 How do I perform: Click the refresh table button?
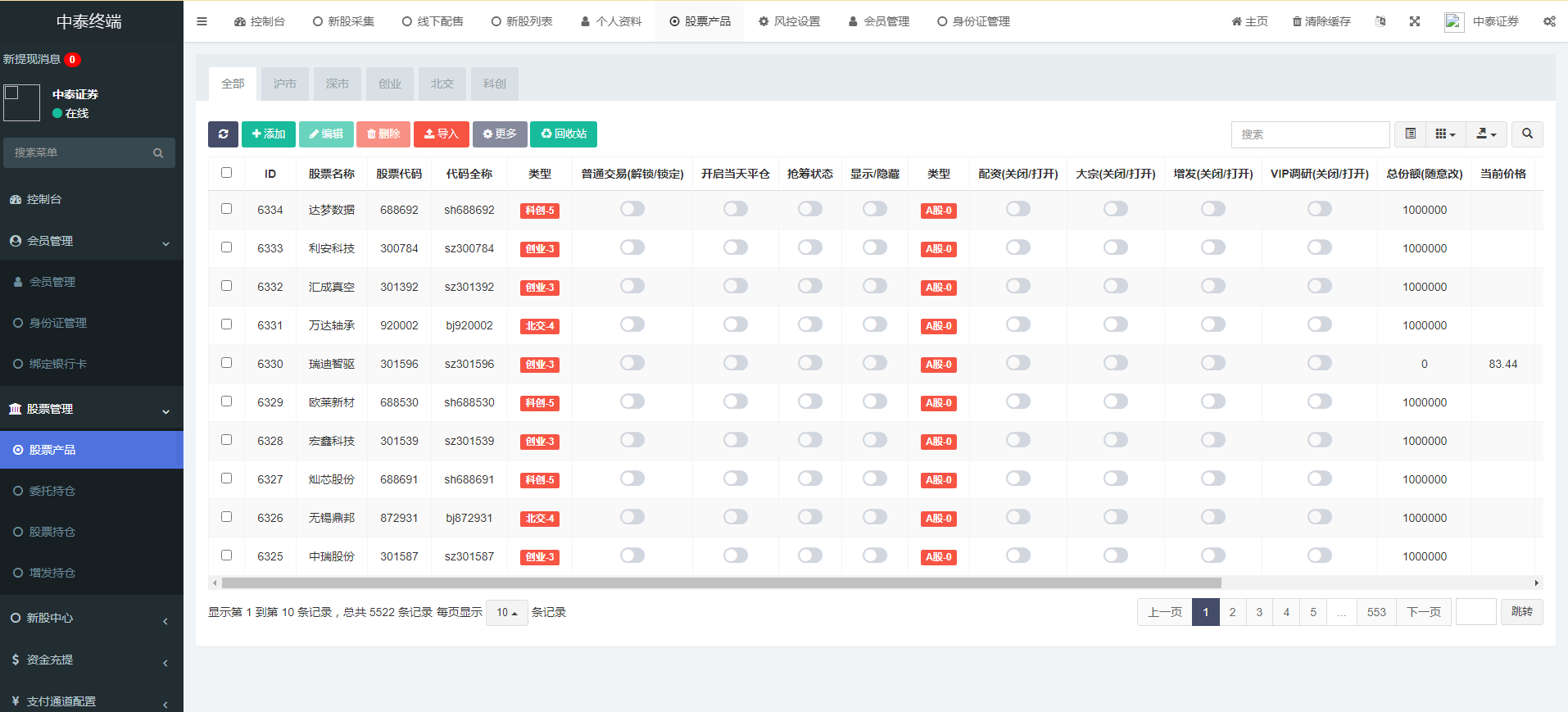pyautogui.click(x=223, y=134)
